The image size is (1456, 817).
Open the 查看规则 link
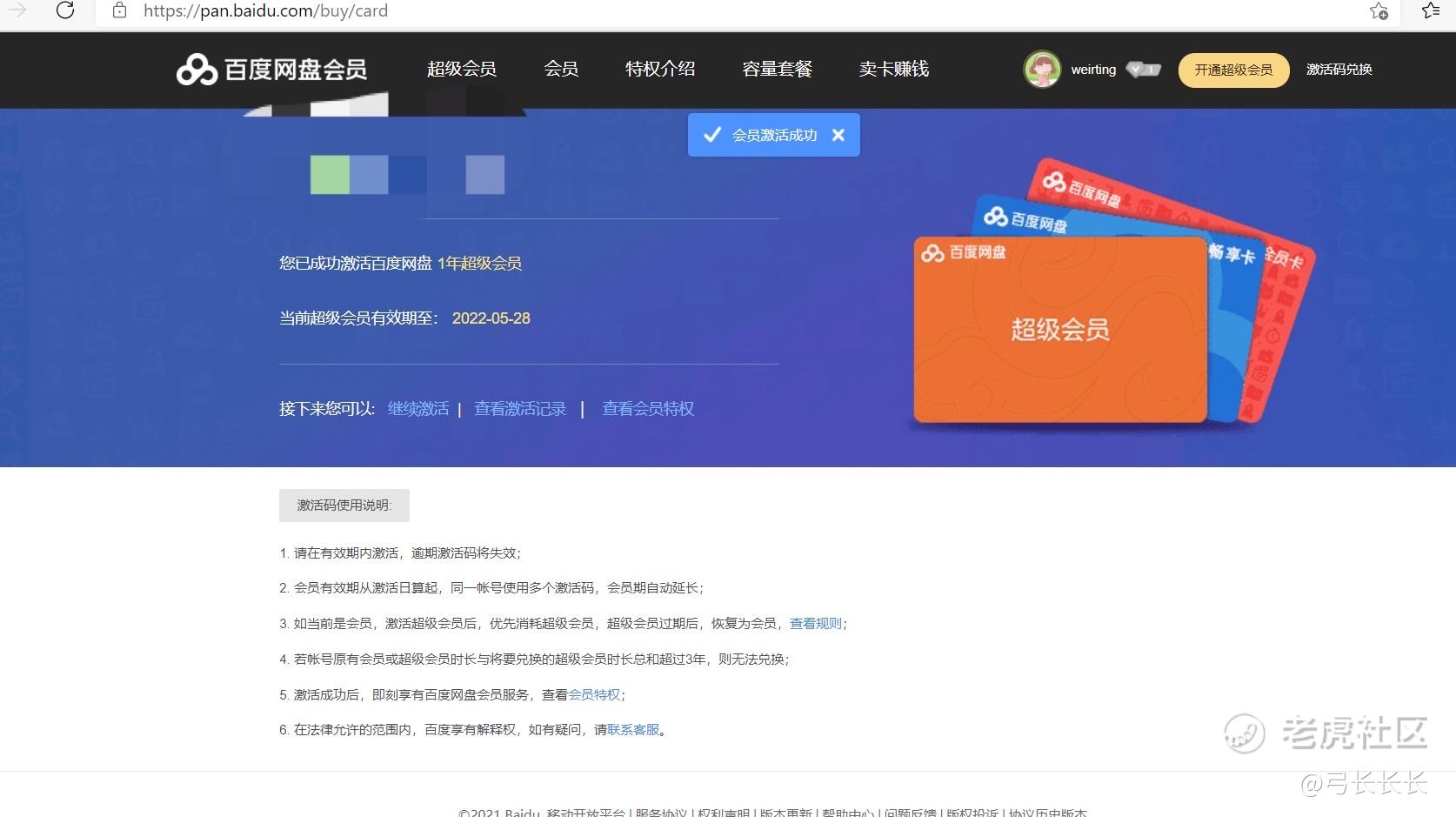pyautogui.click(x=816, y=623)
